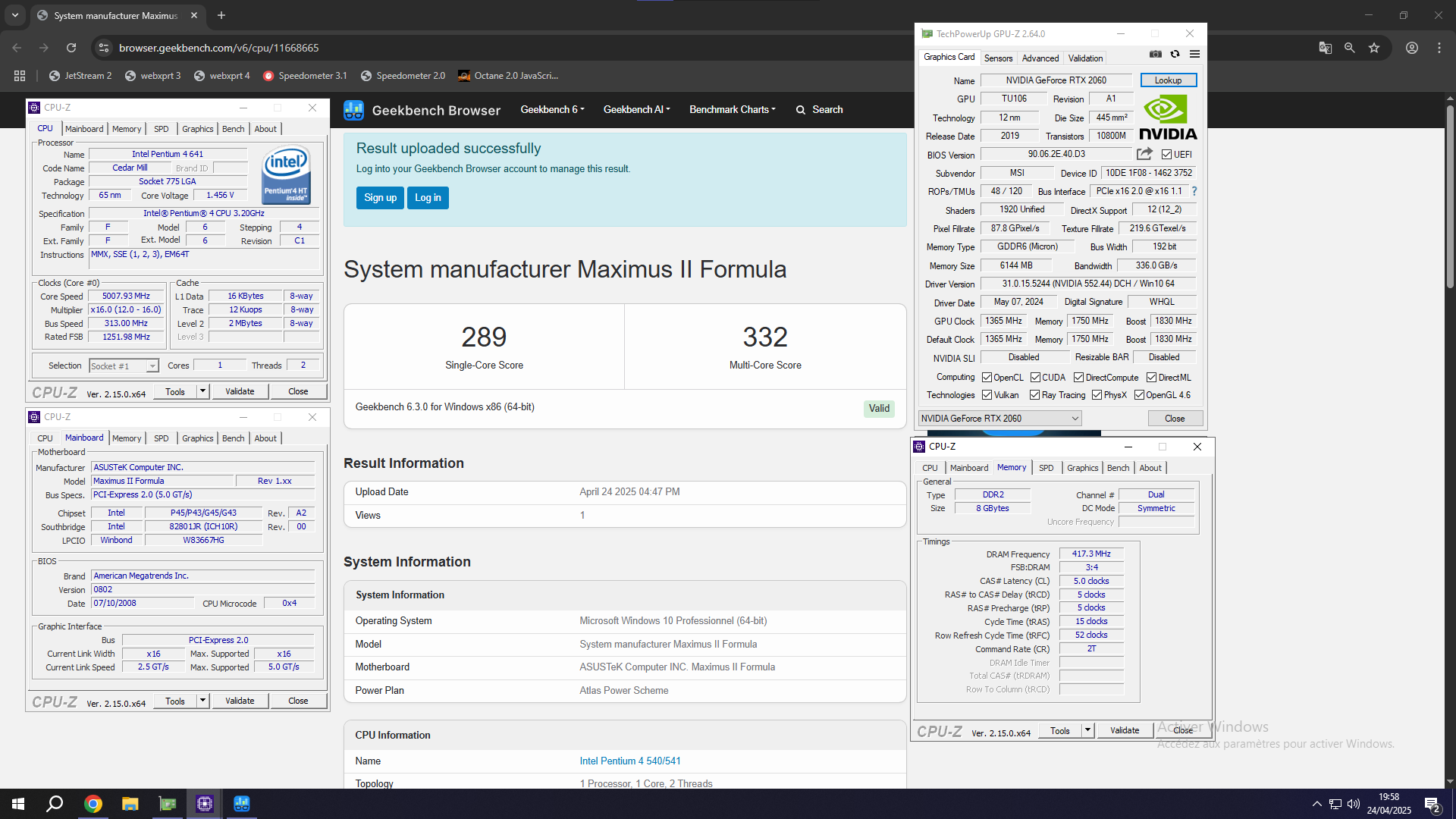Click Sign up button
1456x819 pixels.
tap(380, 198)
